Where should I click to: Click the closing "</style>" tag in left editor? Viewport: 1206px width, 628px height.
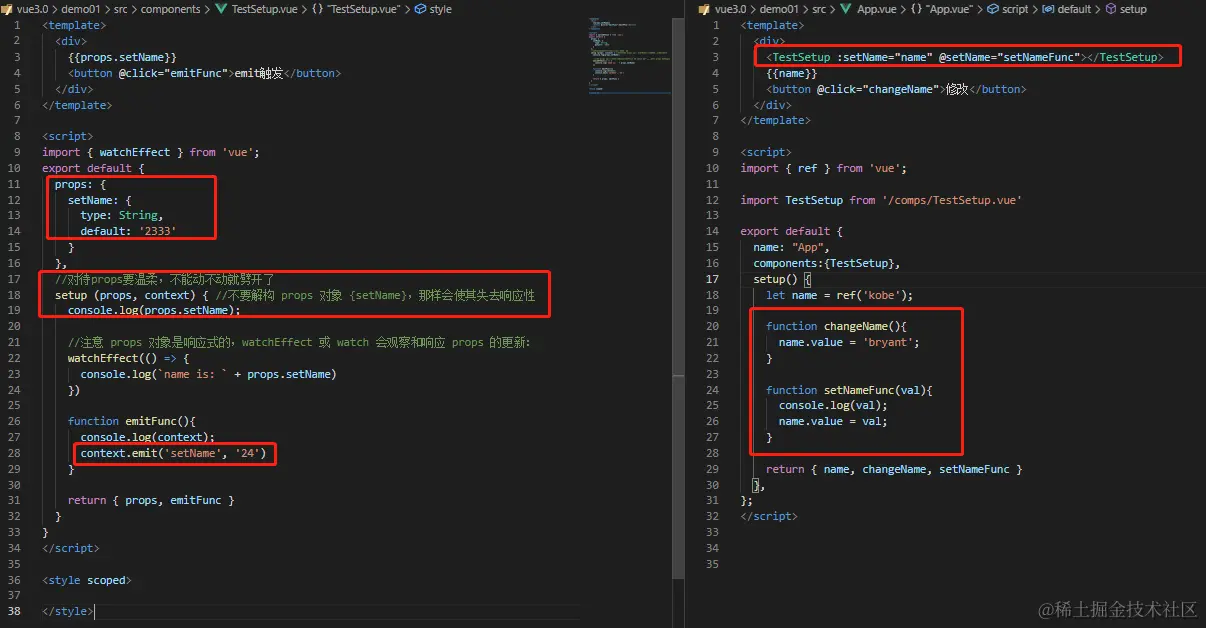[x=68, y=611]
